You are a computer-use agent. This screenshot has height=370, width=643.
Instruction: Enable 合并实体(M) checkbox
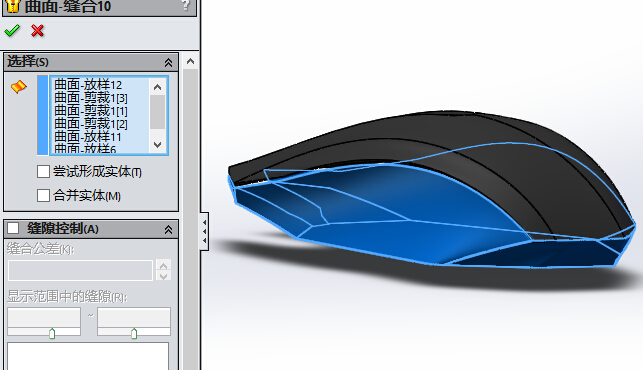(43, 195)
